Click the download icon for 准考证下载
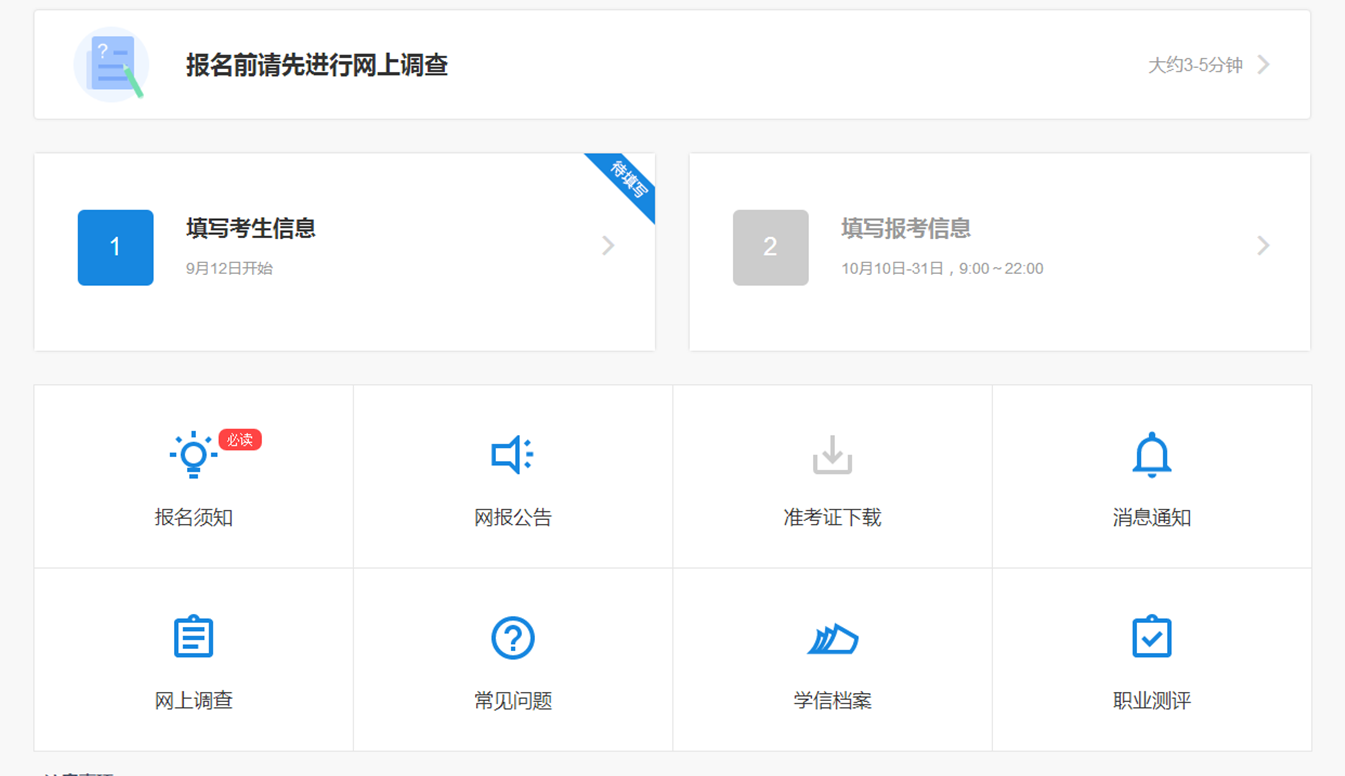Screen dimensions: 1345x776 (x=832, y=455)
